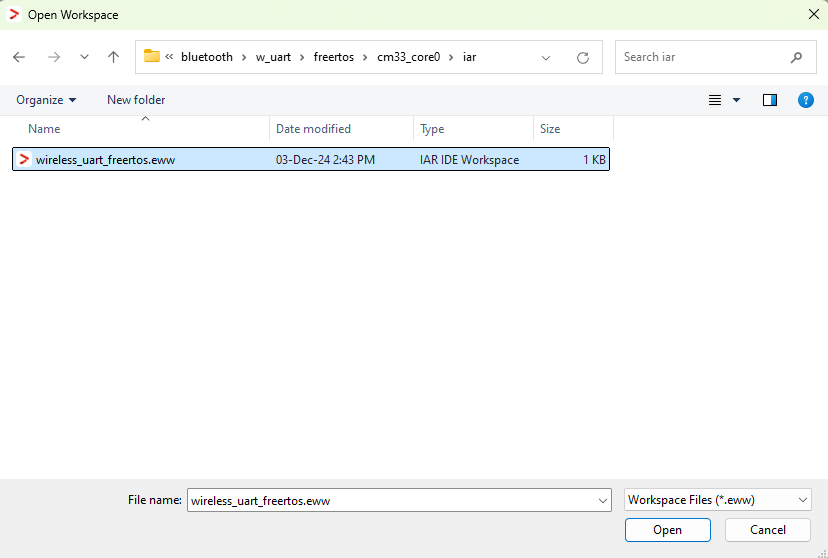Click New folder in the toolbar
This screenshot has height=558, width=828.
[136, 100]
